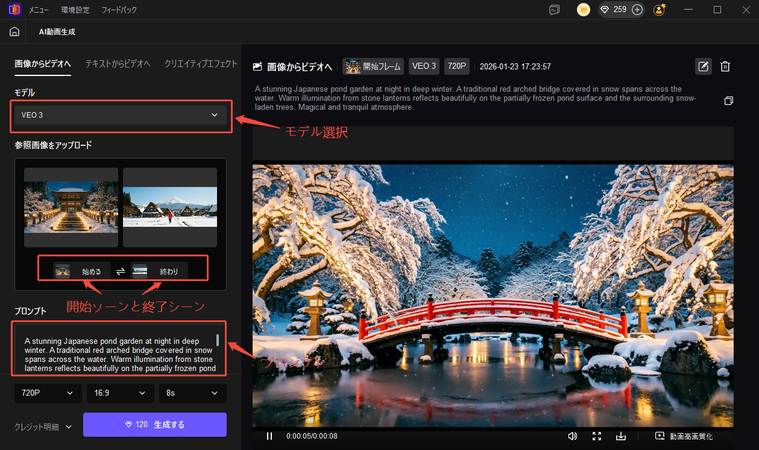Swap the start and end frame images
759x450 pixels.
pyautogui.click(x=119, y=270)
